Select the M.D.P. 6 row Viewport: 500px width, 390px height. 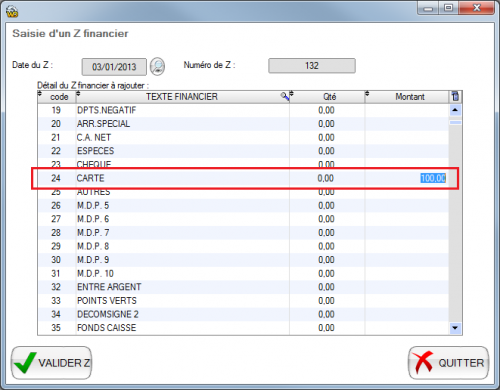click(243, 219)
